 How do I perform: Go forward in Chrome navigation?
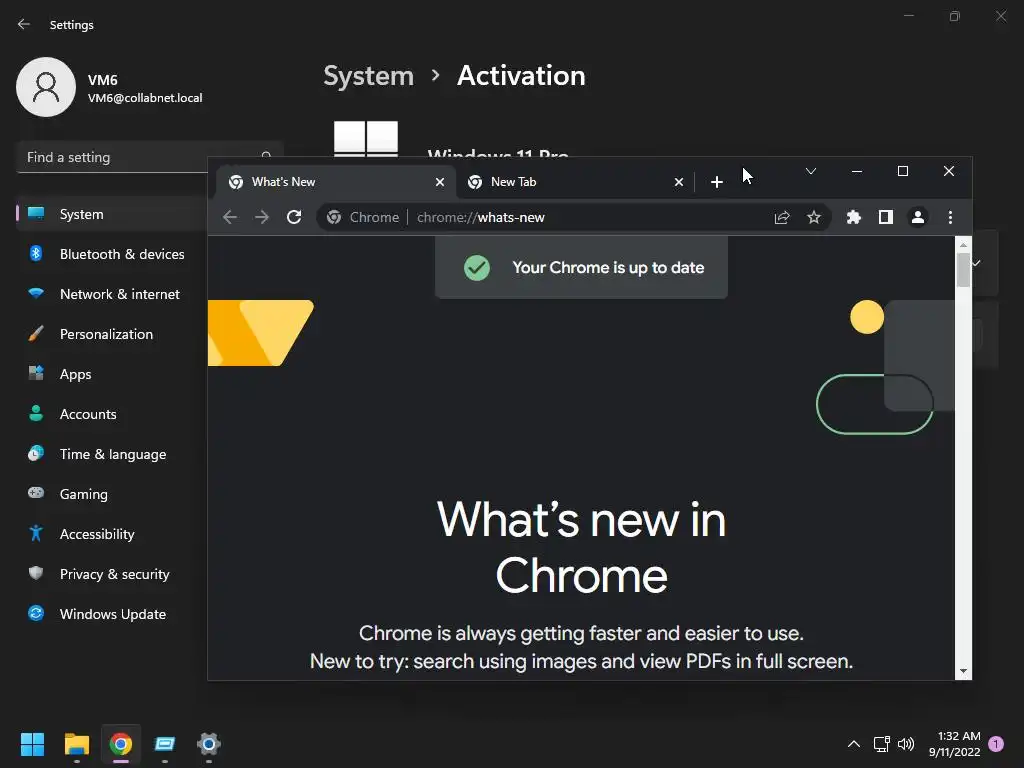coord(262,217)
